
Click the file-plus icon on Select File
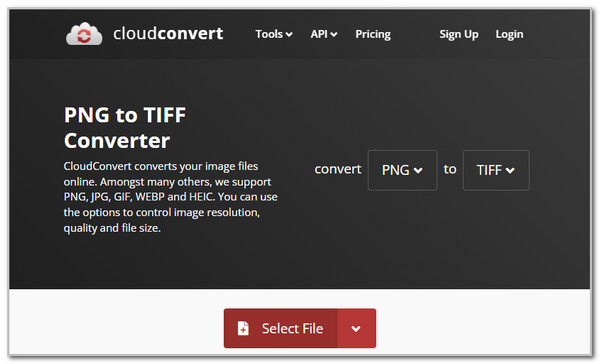243,328
